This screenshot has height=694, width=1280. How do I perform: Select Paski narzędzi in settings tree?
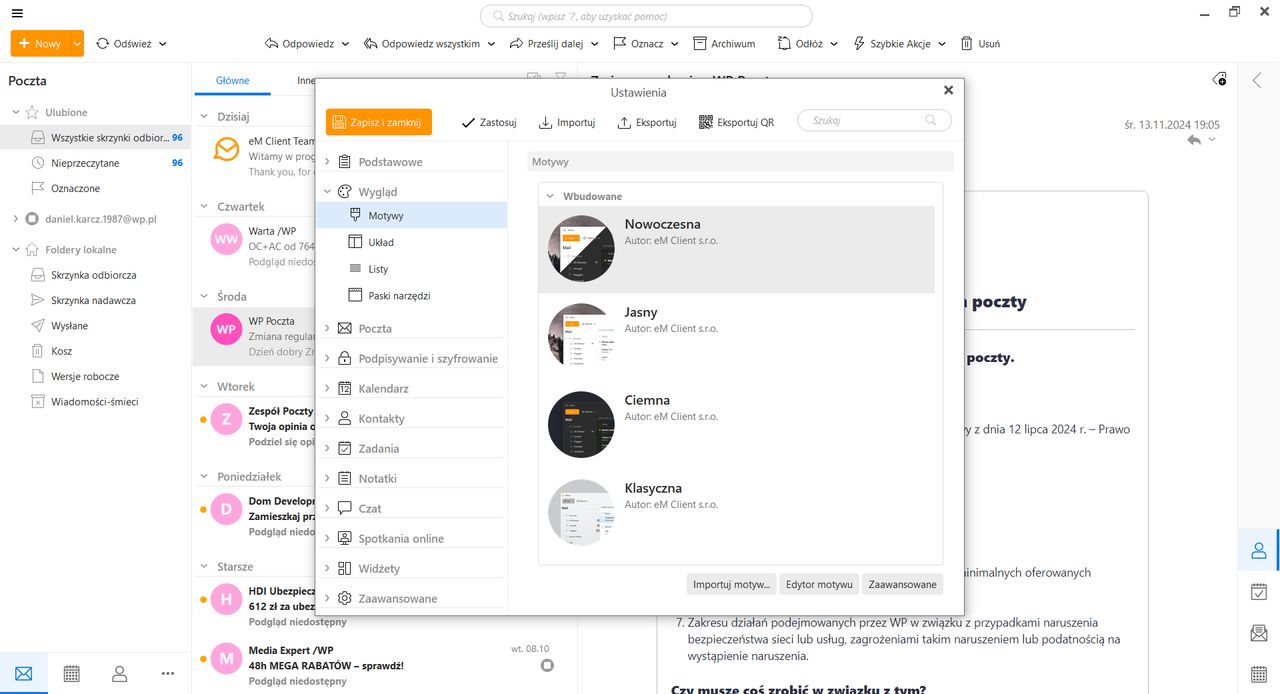tap(412, 296)
